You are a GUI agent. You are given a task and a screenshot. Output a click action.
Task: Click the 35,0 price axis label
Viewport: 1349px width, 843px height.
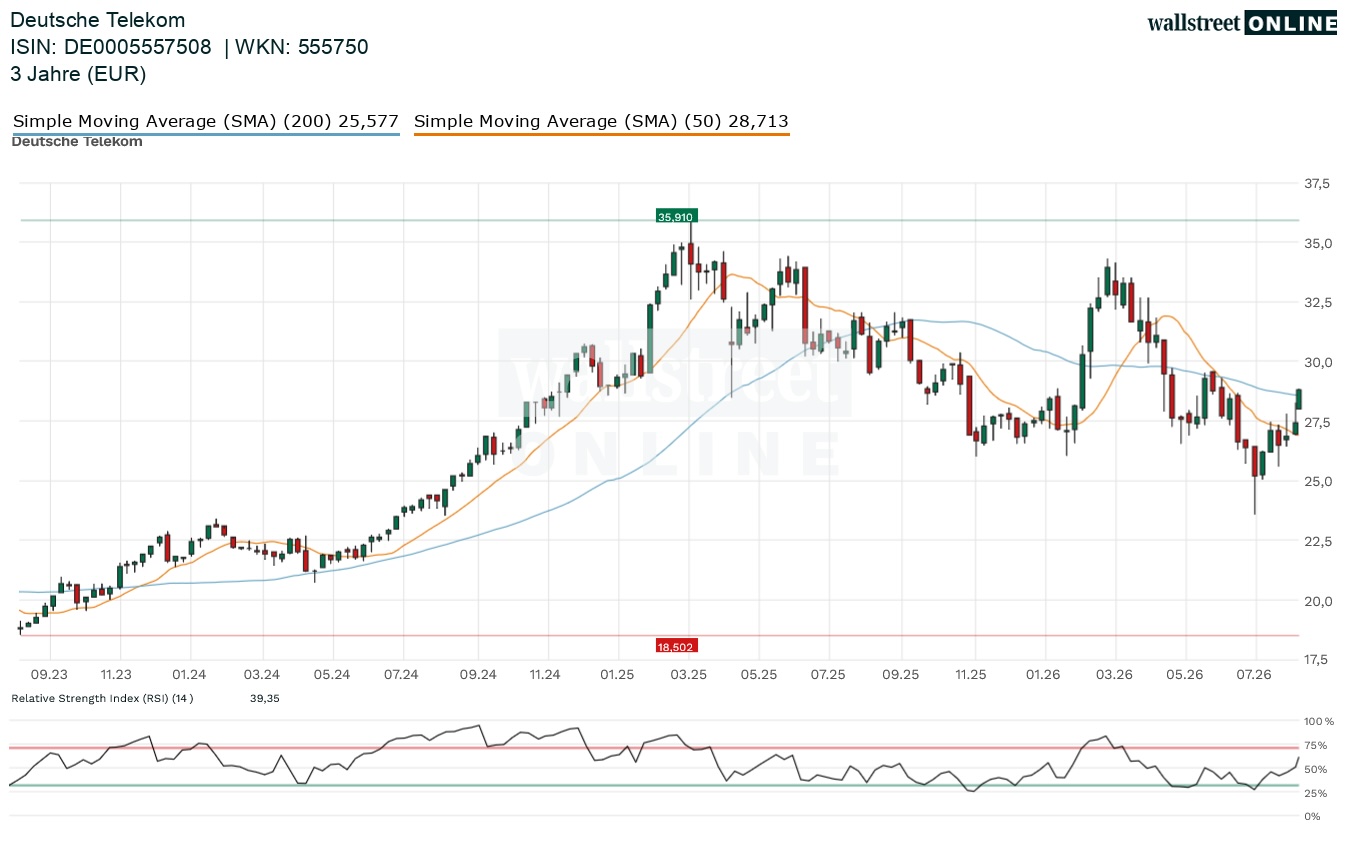(x=1317, y=243)
